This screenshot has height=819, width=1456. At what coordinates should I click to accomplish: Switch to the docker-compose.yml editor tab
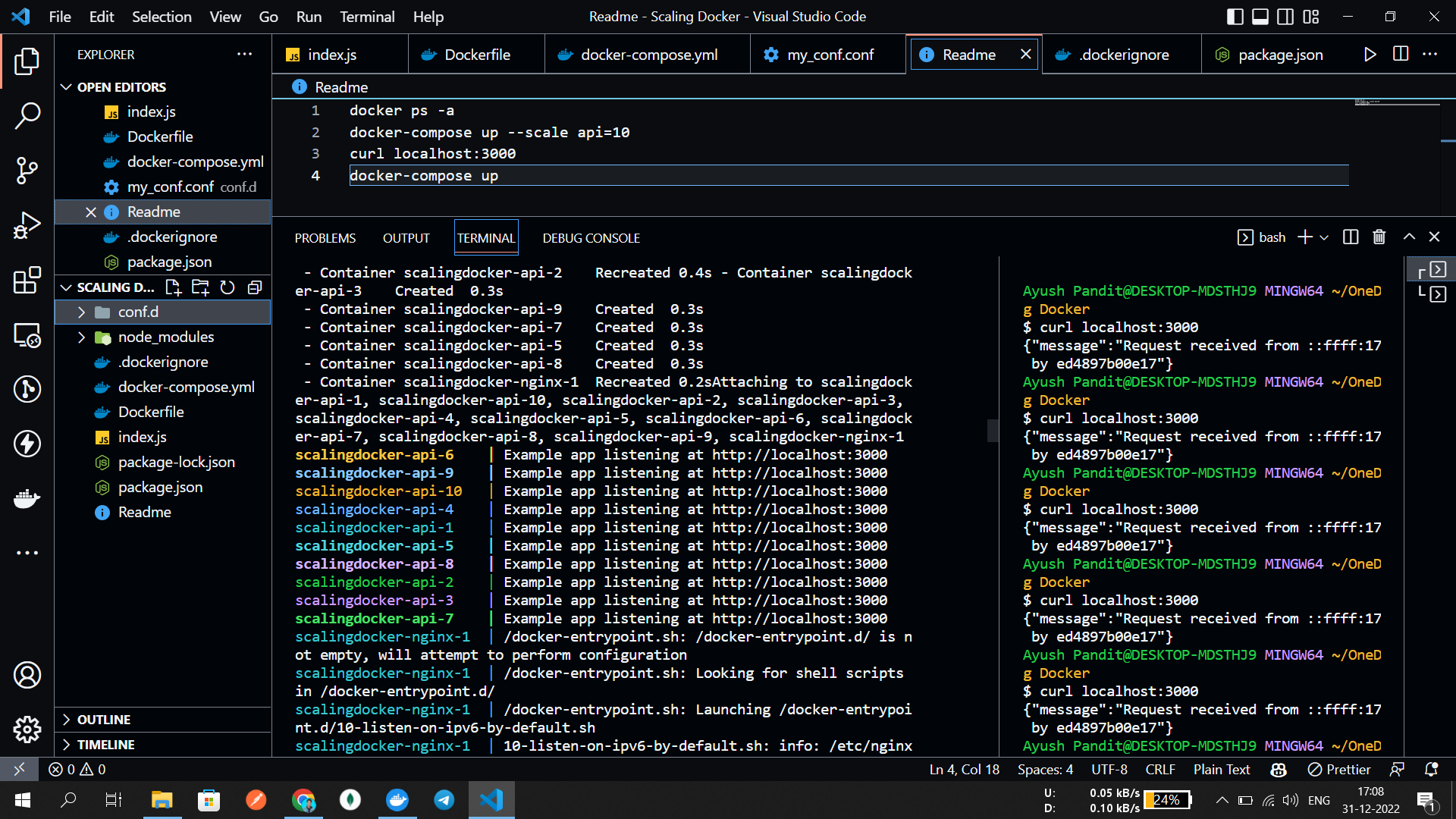[x=648, y=55]
